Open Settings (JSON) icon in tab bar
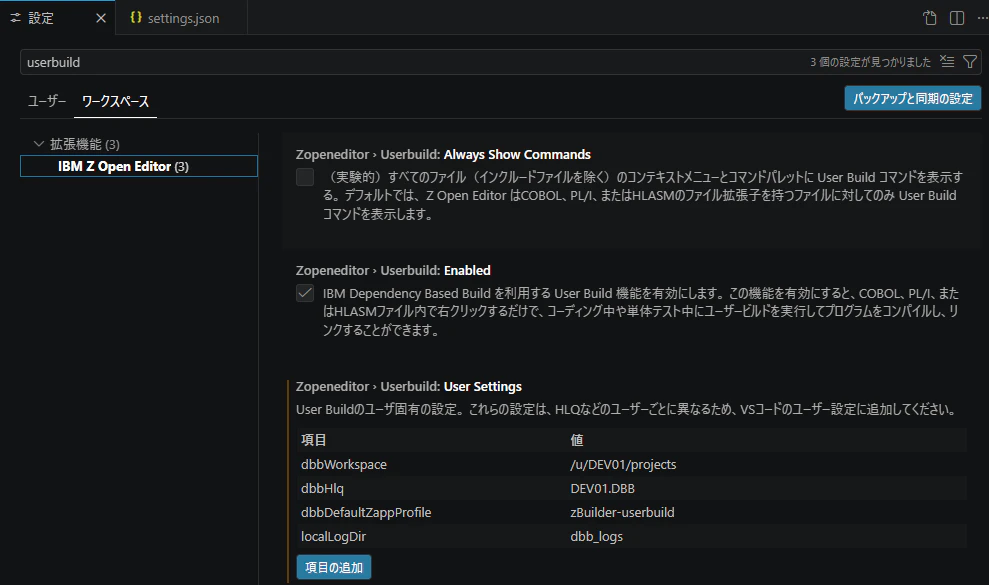 point(930,18)
